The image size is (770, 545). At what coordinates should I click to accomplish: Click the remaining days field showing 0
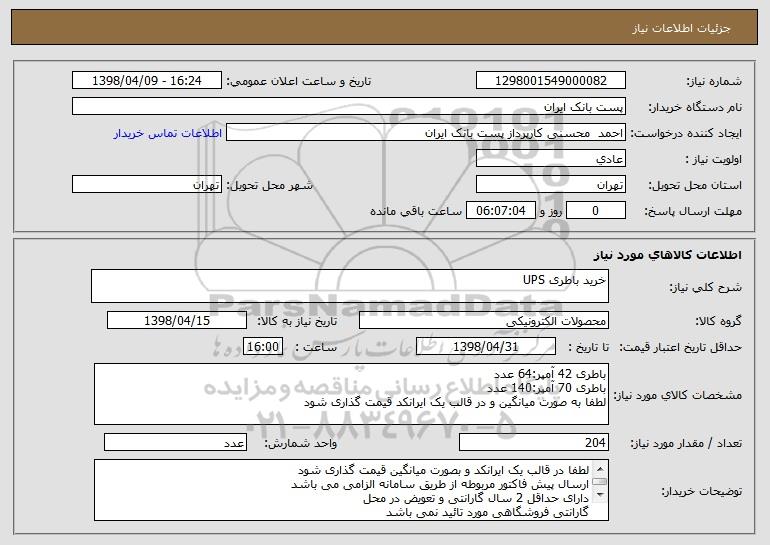pyautogui.click(x=596, y=211)
